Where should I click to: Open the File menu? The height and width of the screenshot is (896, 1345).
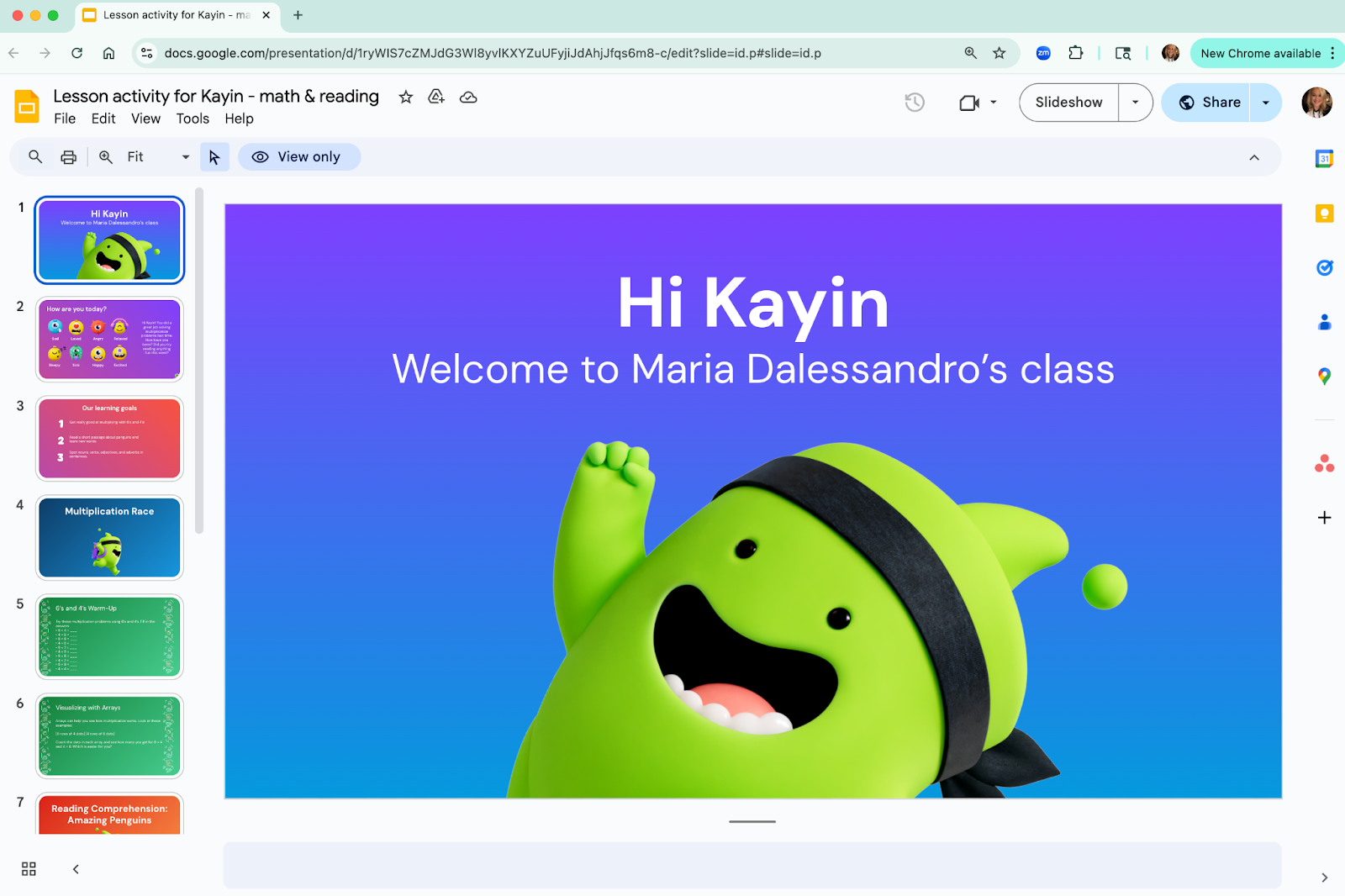click(x=65, y=119)
